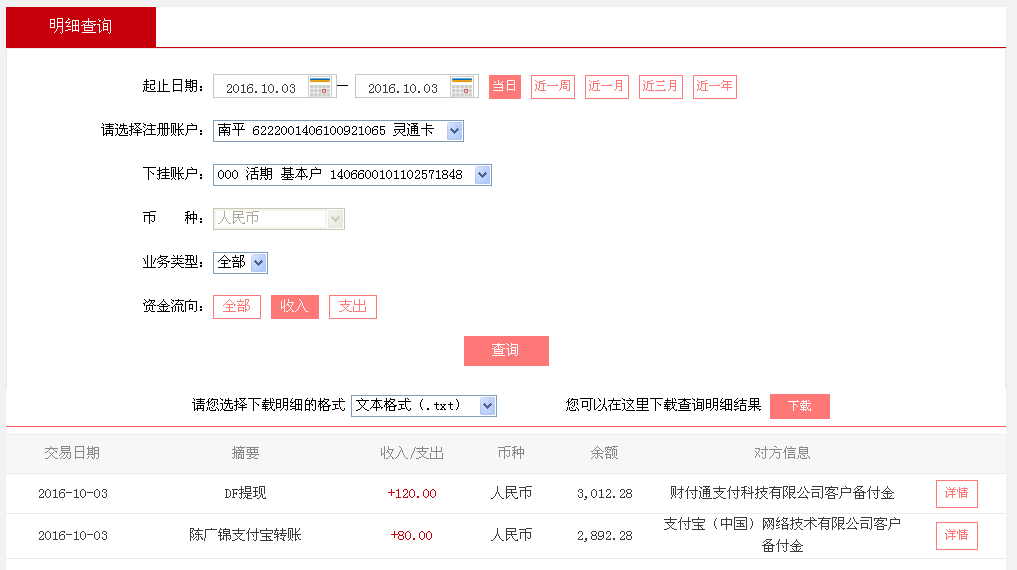Select the 近一周 date range option
This screenshot has height=570, width=1017.
(x=552, y=87)
